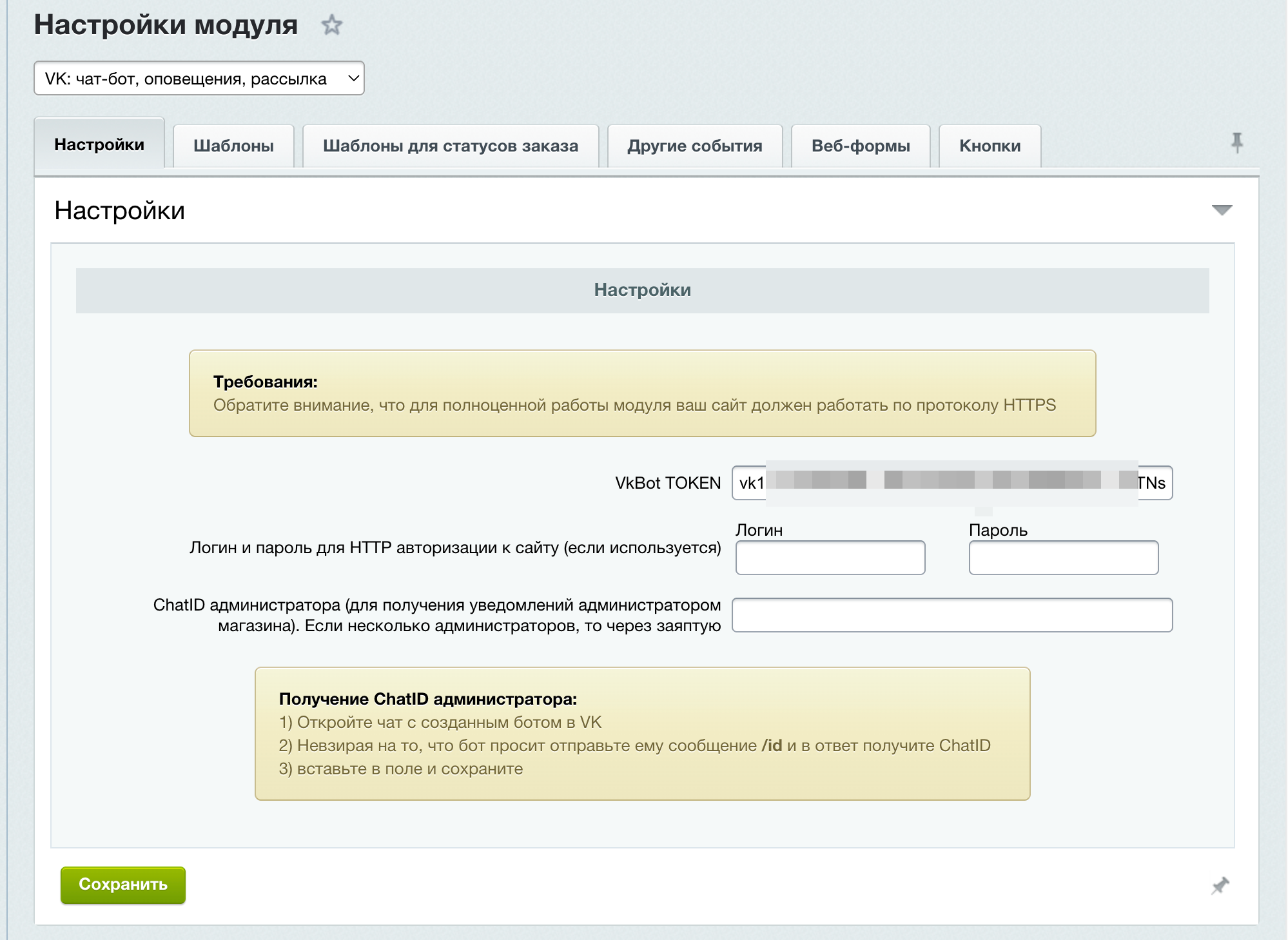Click the pin icon near Save button
The height and width of the screenshot is (940, 1288).
pyautogui.click(x=1220, y=886)
